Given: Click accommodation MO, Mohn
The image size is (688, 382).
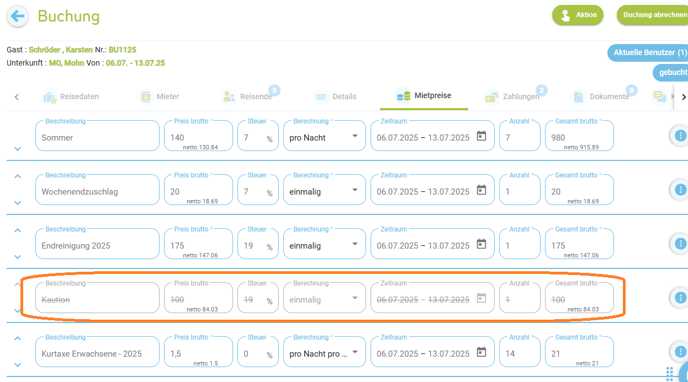Looking at the screenshot, I should click(x=66, y=63).
